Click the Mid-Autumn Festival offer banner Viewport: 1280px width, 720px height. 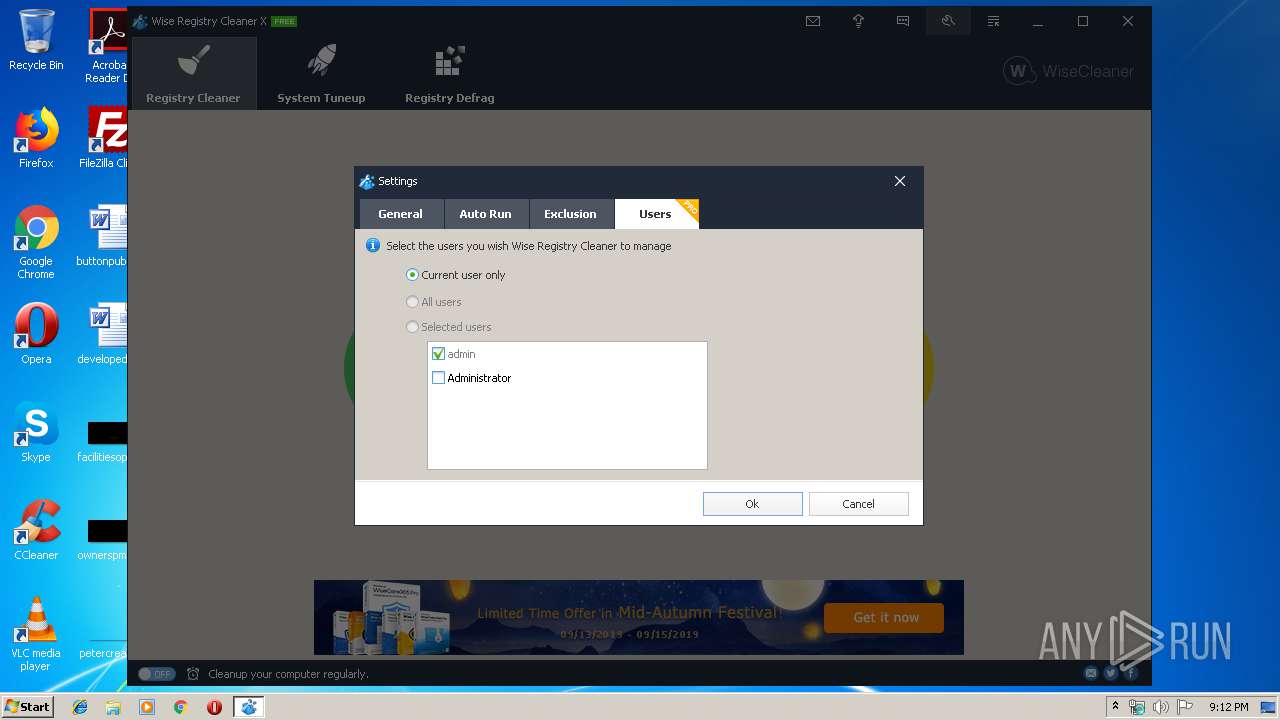tap(638, 617)
